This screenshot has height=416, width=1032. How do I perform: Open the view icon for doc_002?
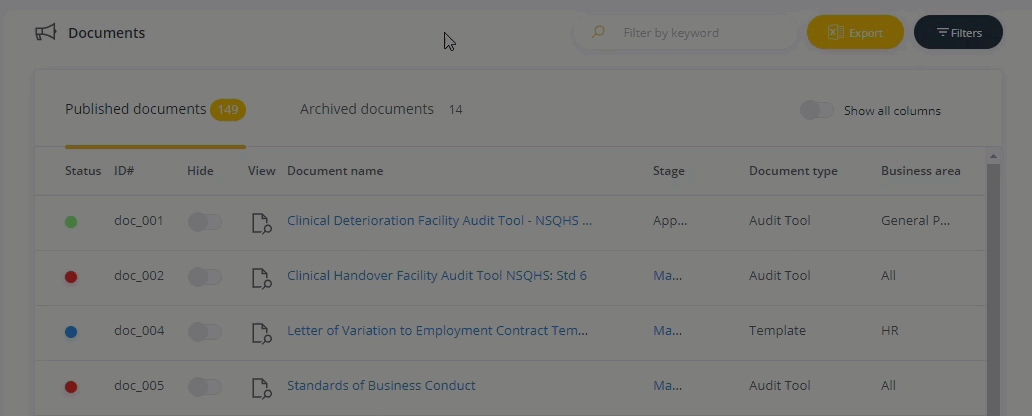pos(262,278)
